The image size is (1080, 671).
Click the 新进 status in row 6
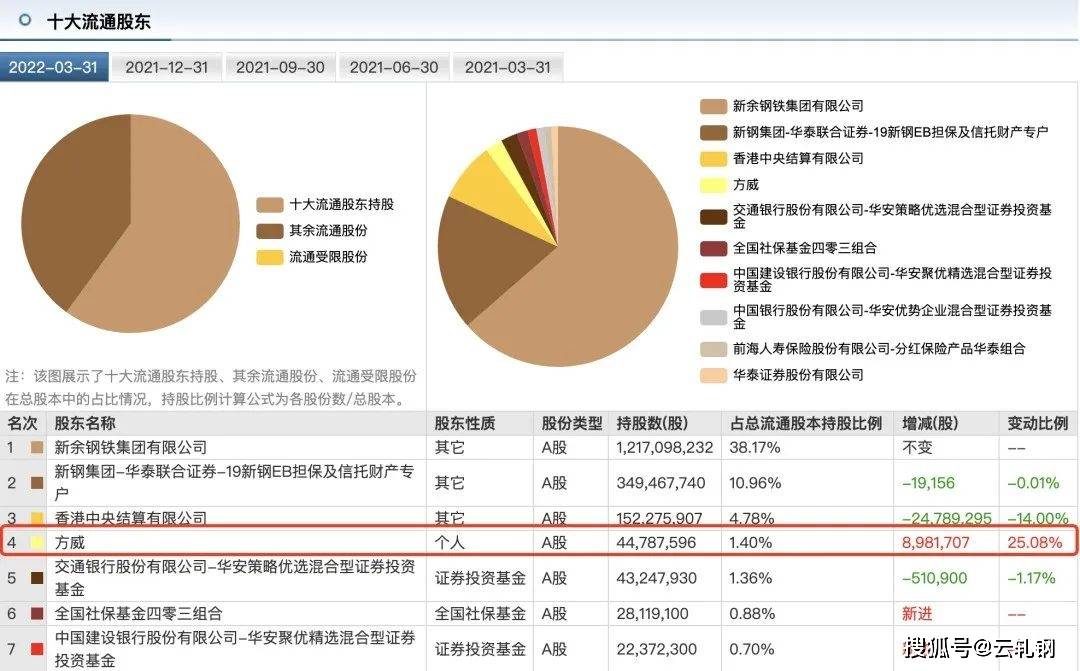[917, 613]
